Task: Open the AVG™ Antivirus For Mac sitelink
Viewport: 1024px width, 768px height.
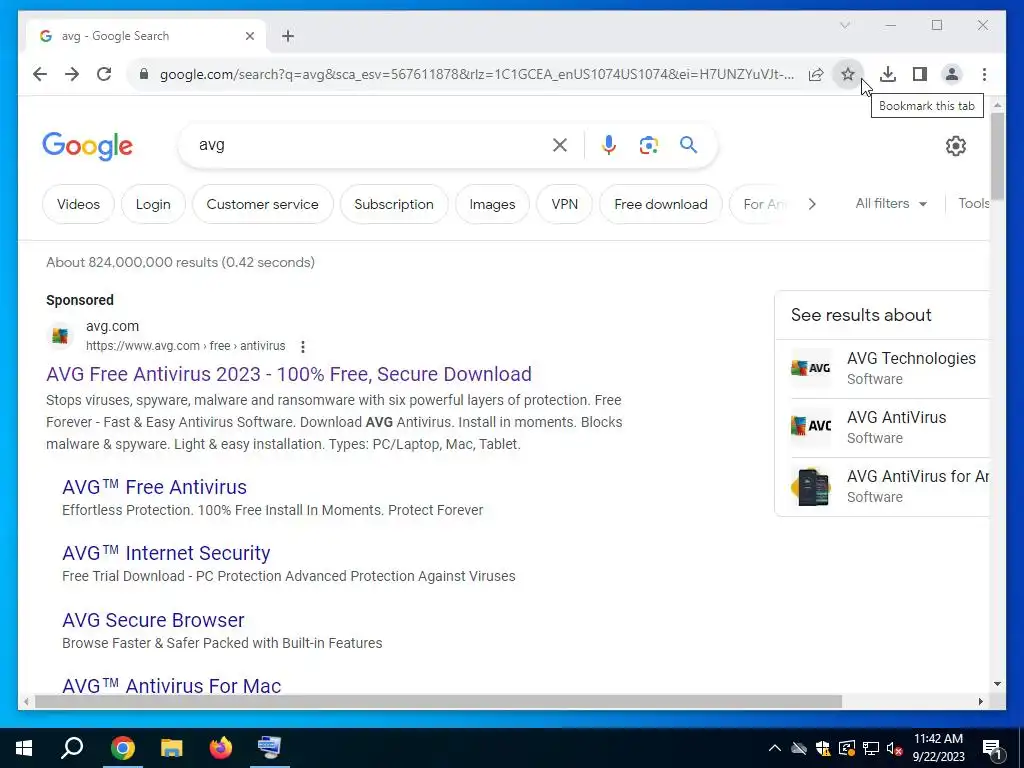Action: click(x=172, y=686)
